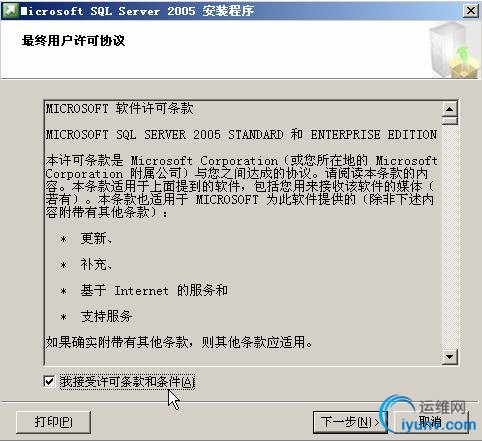
Task: Click the server box graphic in header
Action: pos(454,50)
